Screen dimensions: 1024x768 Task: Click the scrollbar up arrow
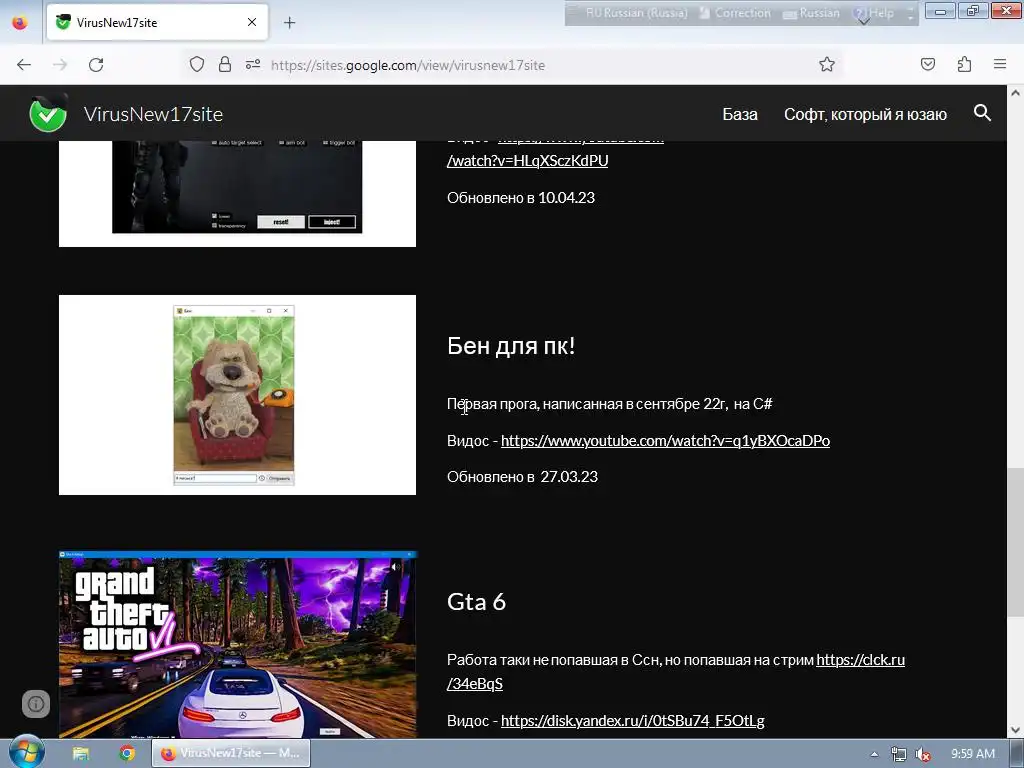[1016, 93]
